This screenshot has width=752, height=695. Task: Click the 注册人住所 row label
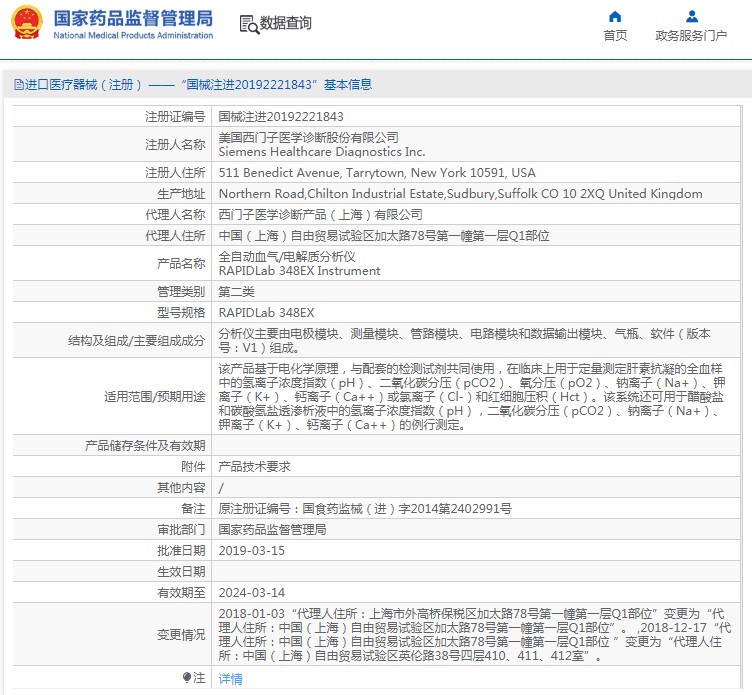(x=175, y=173)
